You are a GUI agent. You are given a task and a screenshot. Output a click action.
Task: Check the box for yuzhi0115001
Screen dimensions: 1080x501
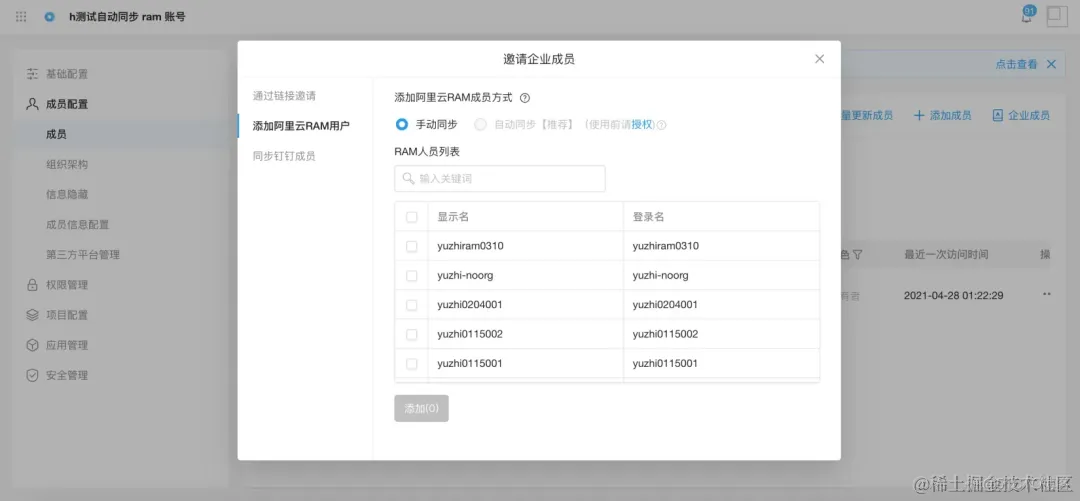coord(411,363)
